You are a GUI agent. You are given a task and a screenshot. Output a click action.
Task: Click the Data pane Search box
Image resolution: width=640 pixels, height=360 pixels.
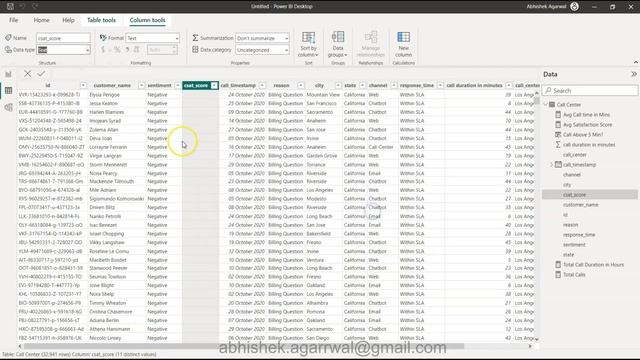(x=590, y=91)
